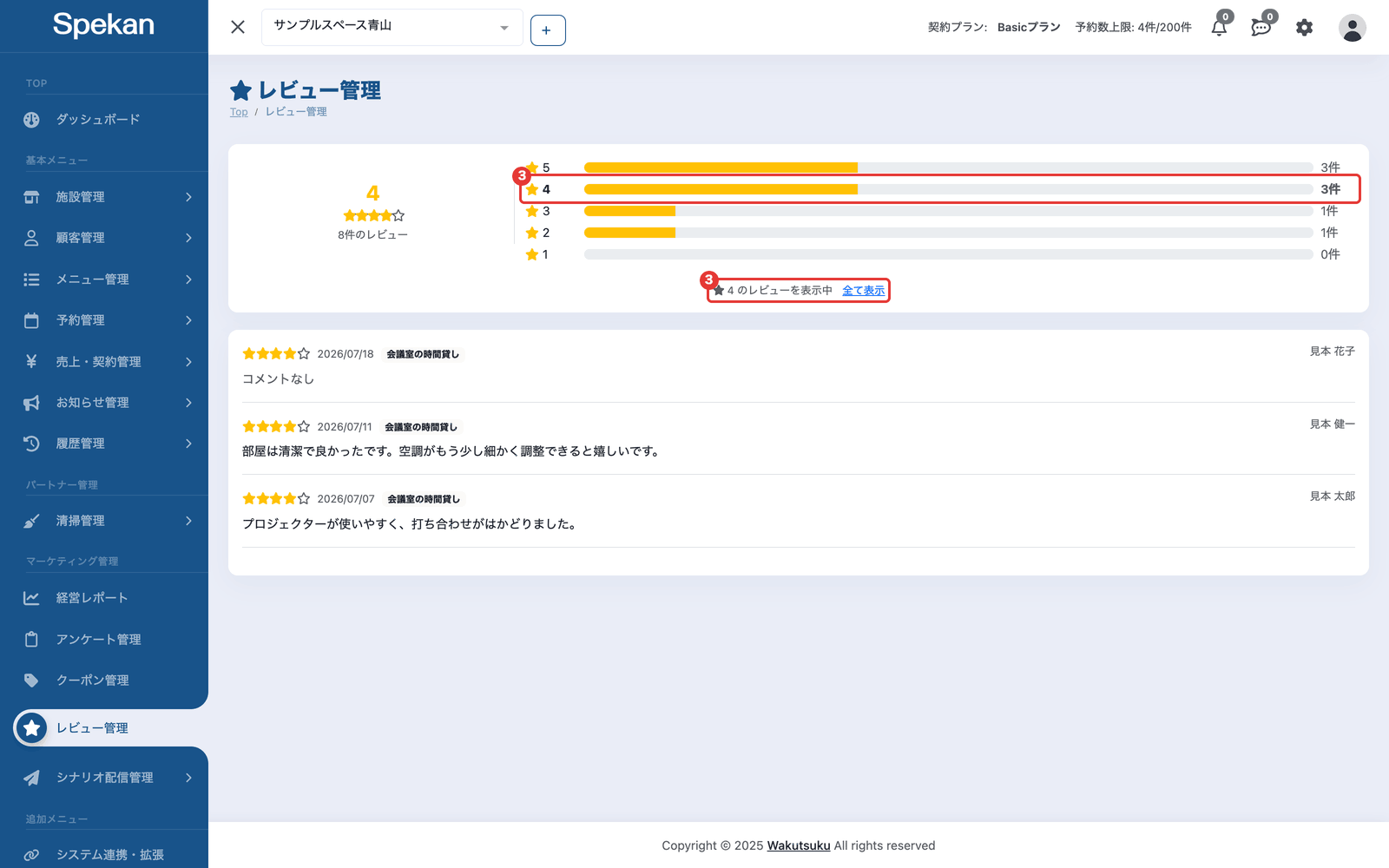Filter reviews by 5-star rating bar
This screenshot has width=1389, height=868.
(948, 168)
